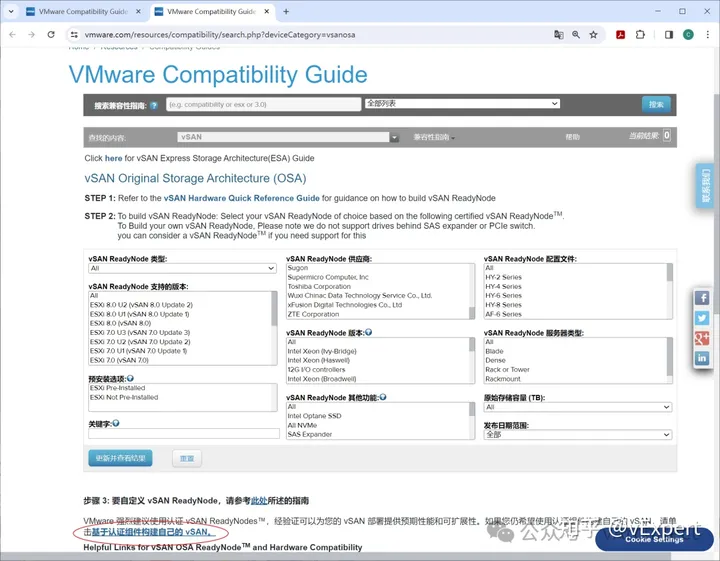This screenshot has height=561, width=720.
Task: Open the Chrome three-dot menu
Action: coord(707,34)
